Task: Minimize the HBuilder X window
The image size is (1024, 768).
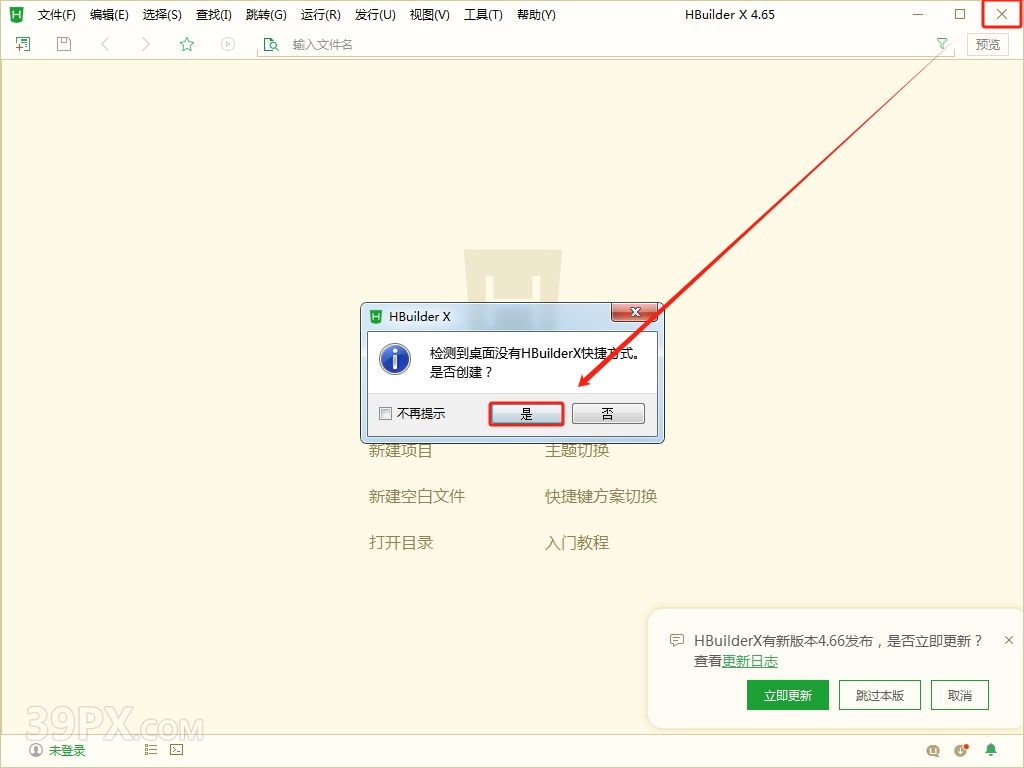Action: pos(918,14)
